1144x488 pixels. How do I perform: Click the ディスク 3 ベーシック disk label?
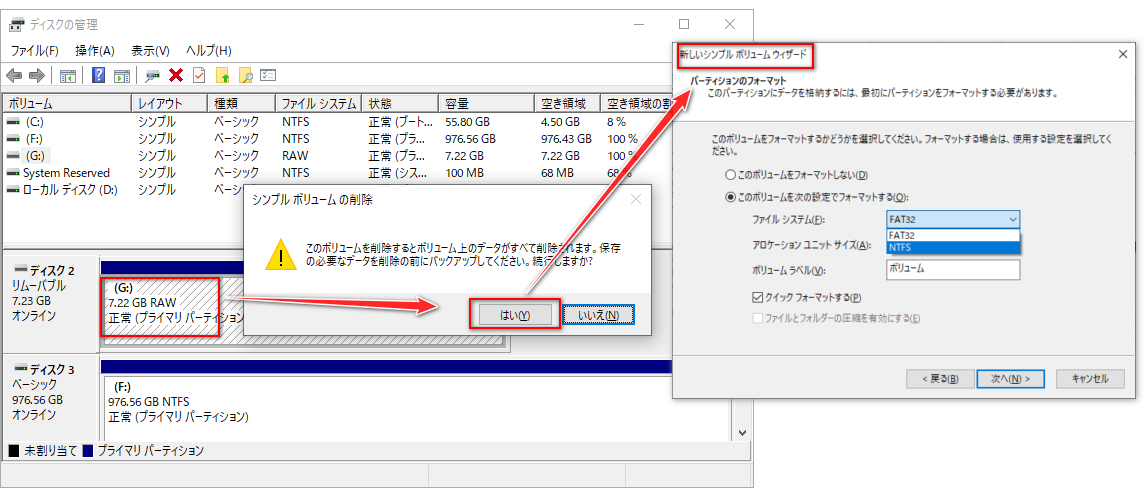coord(51,394)
